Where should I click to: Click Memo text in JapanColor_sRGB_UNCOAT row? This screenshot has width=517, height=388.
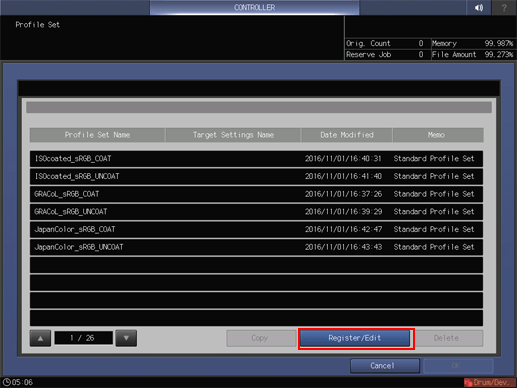pyautogui.click(x=434, y=247)
